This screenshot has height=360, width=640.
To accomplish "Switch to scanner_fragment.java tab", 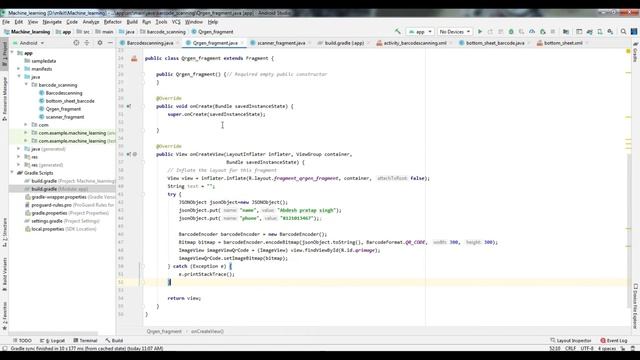I will [x=281, y=43].
